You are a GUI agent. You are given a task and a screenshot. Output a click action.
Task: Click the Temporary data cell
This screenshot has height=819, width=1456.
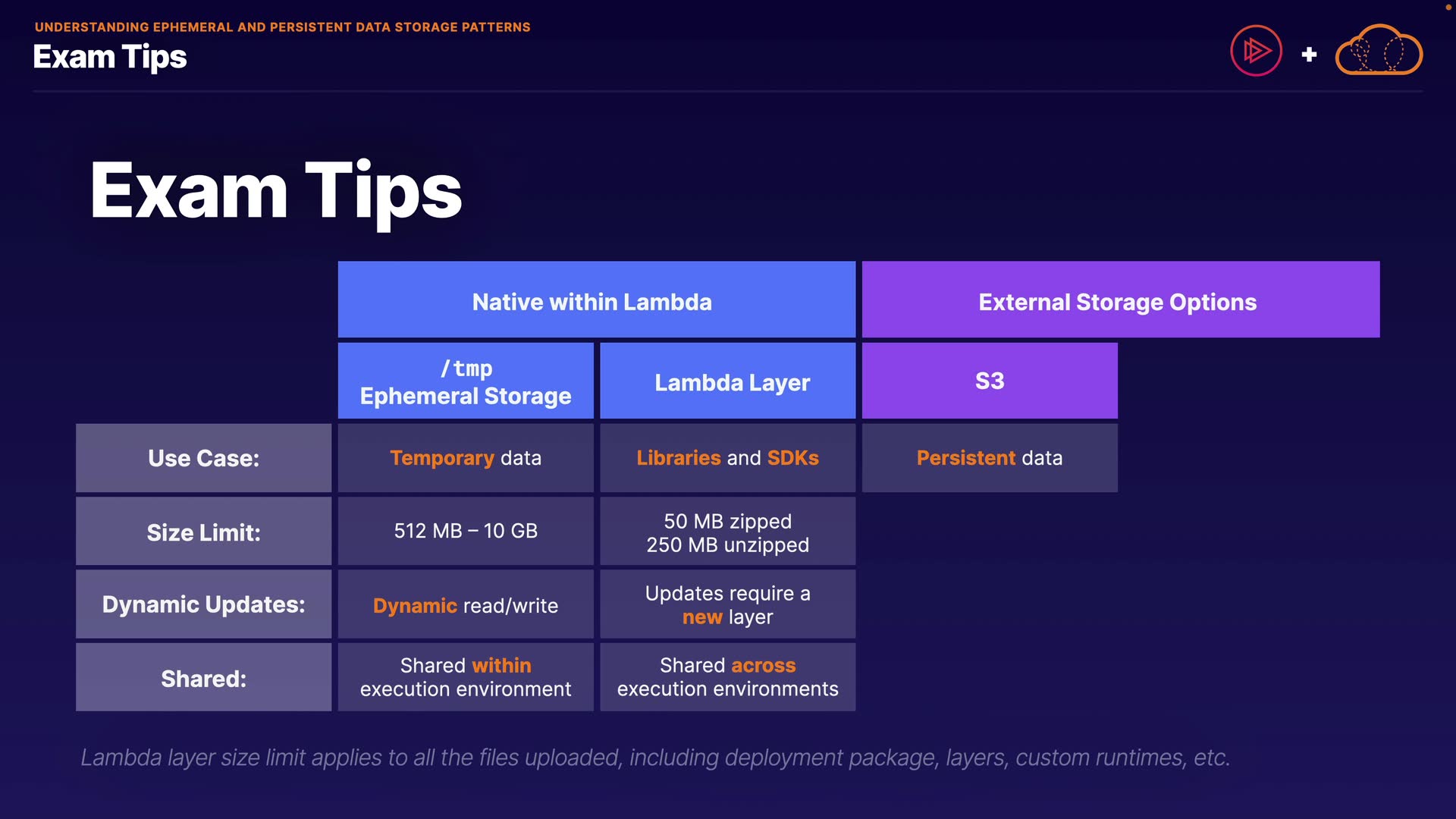point(466,458)
